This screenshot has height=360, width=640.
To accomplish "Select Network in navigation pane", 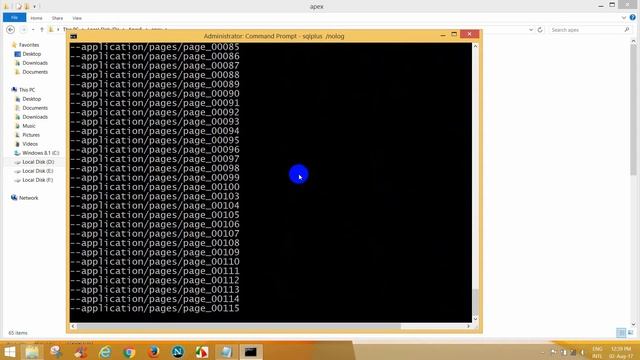I will [x=28, y=198].
